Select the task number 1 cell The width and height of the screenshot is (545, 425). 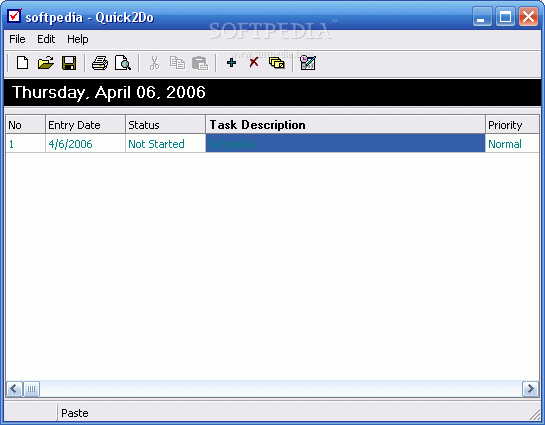[25, 143]
